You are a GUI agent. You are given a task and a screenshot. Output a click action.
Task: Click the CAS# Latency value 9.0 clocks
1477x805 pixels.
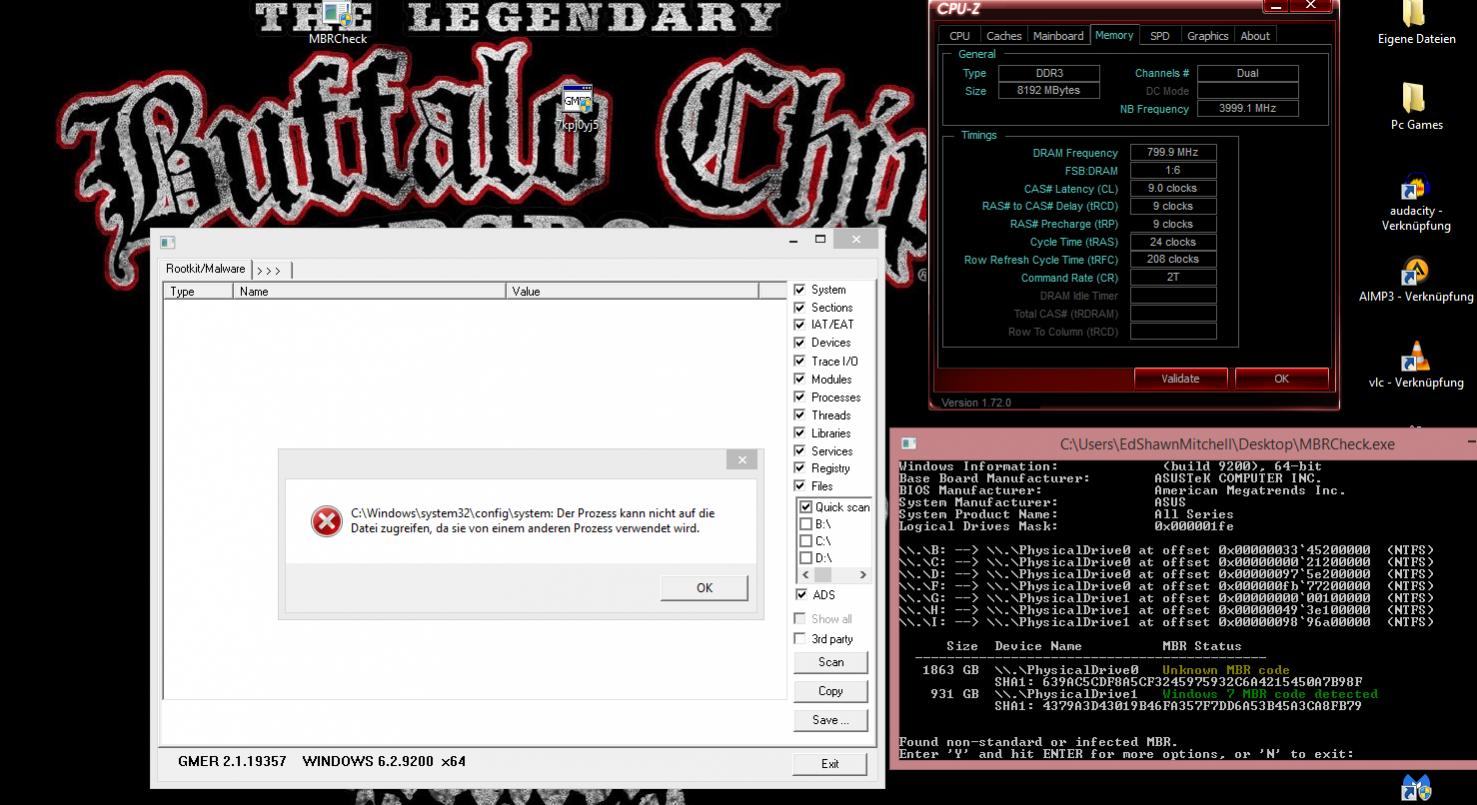1173,188
